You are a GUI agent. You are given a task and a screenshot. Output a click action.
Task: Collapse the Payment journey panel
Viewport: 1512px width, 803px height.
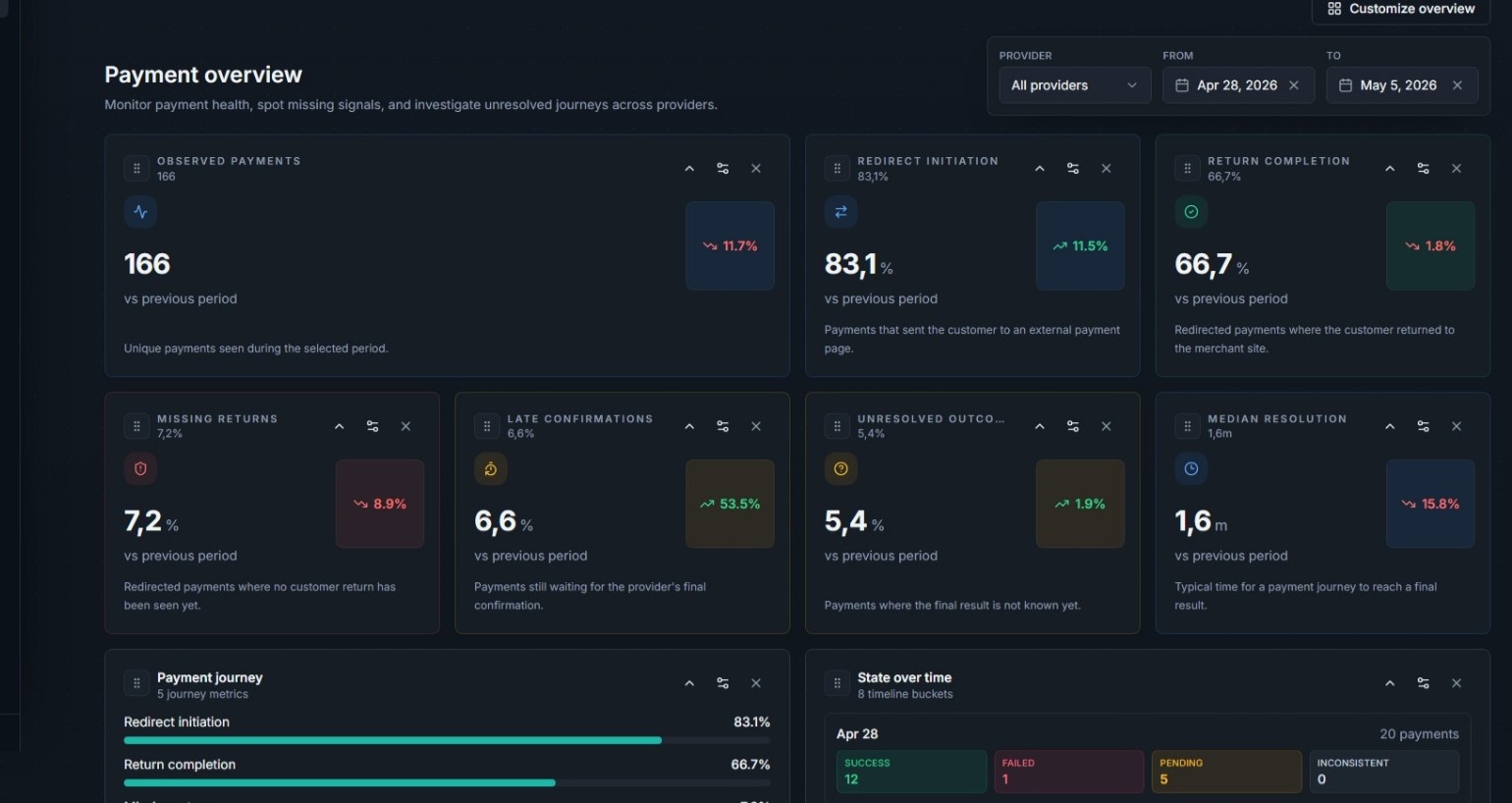689,683
